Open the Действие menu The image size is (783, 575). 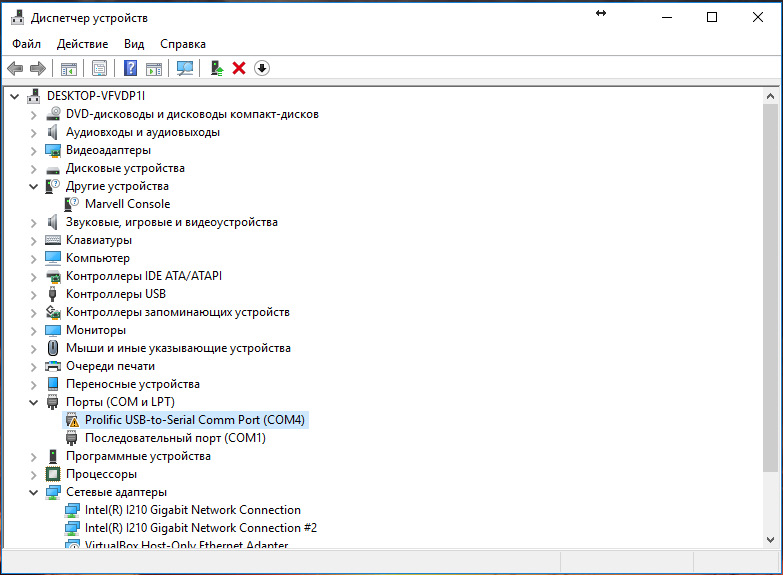point(82,44)
